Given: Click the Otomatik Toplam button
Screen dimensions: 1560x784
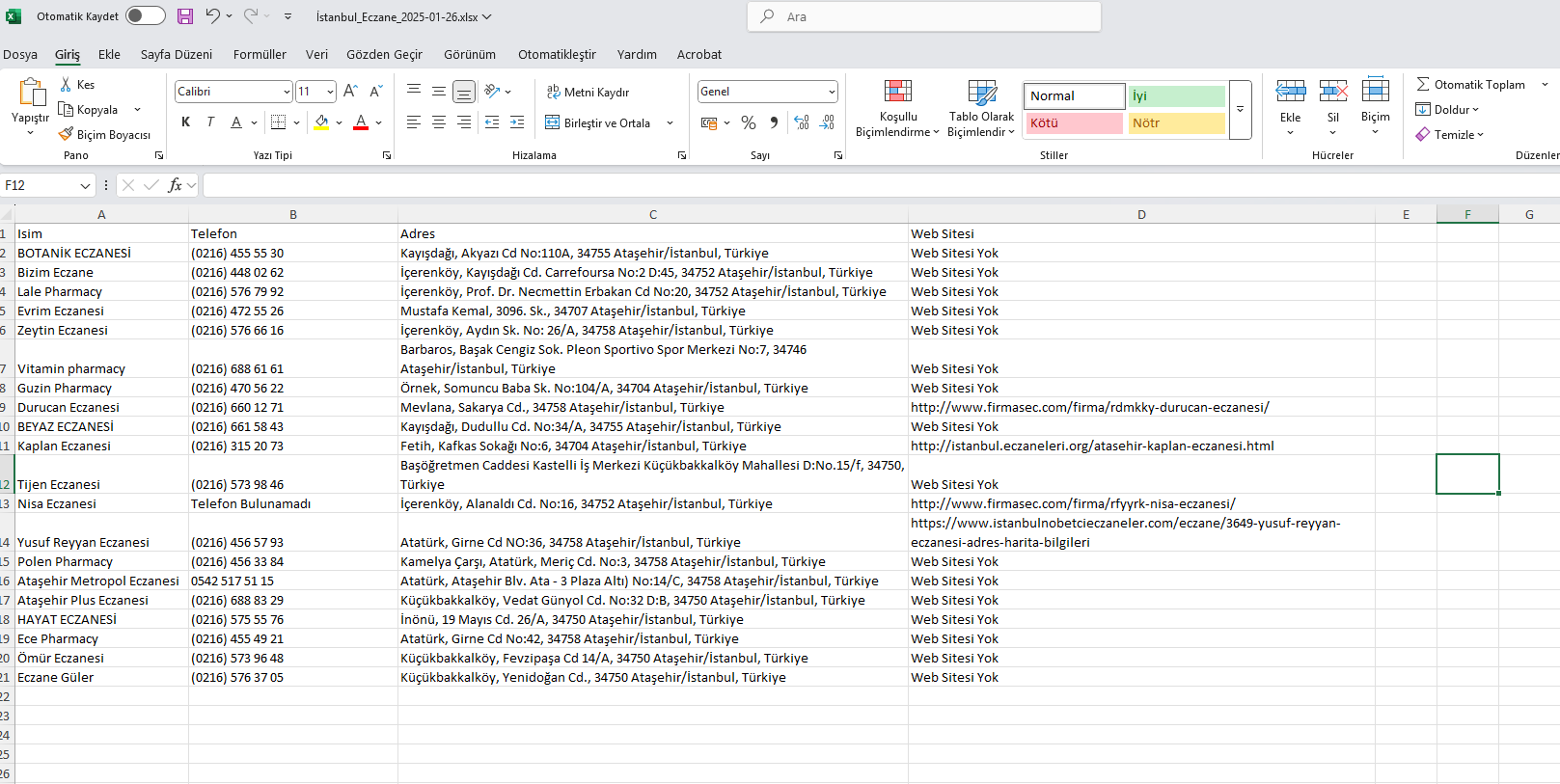Looking at the screenshot, I should tap(1471, 84).
